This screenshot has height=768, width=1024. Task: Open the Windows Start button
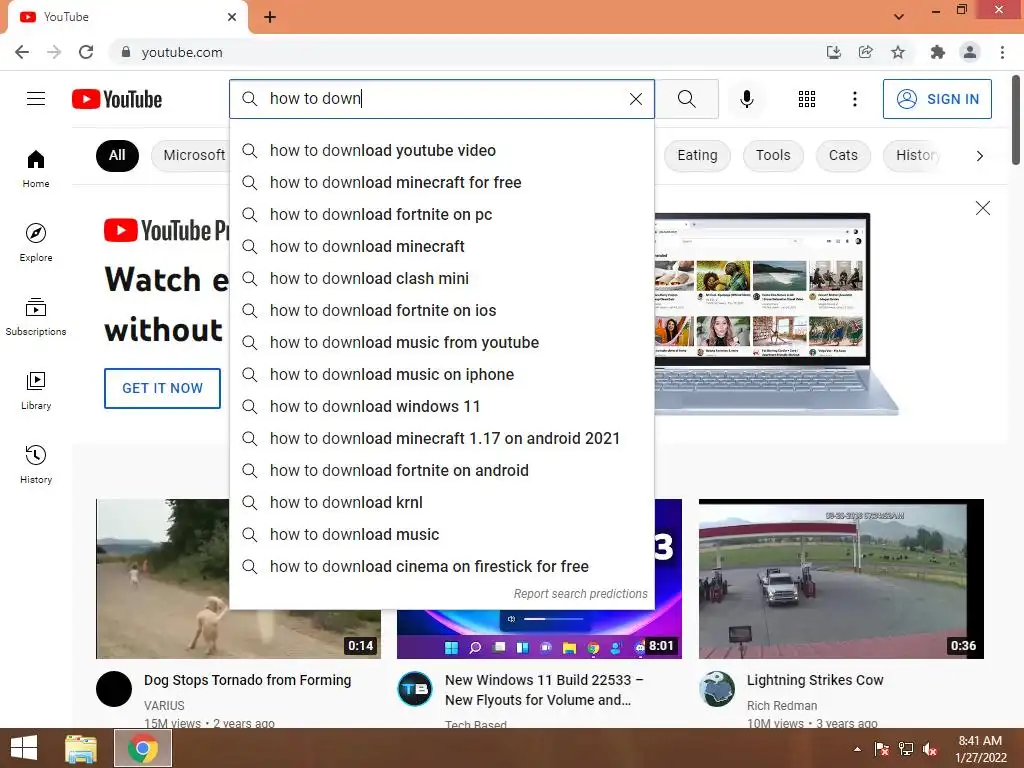point(24,748)
